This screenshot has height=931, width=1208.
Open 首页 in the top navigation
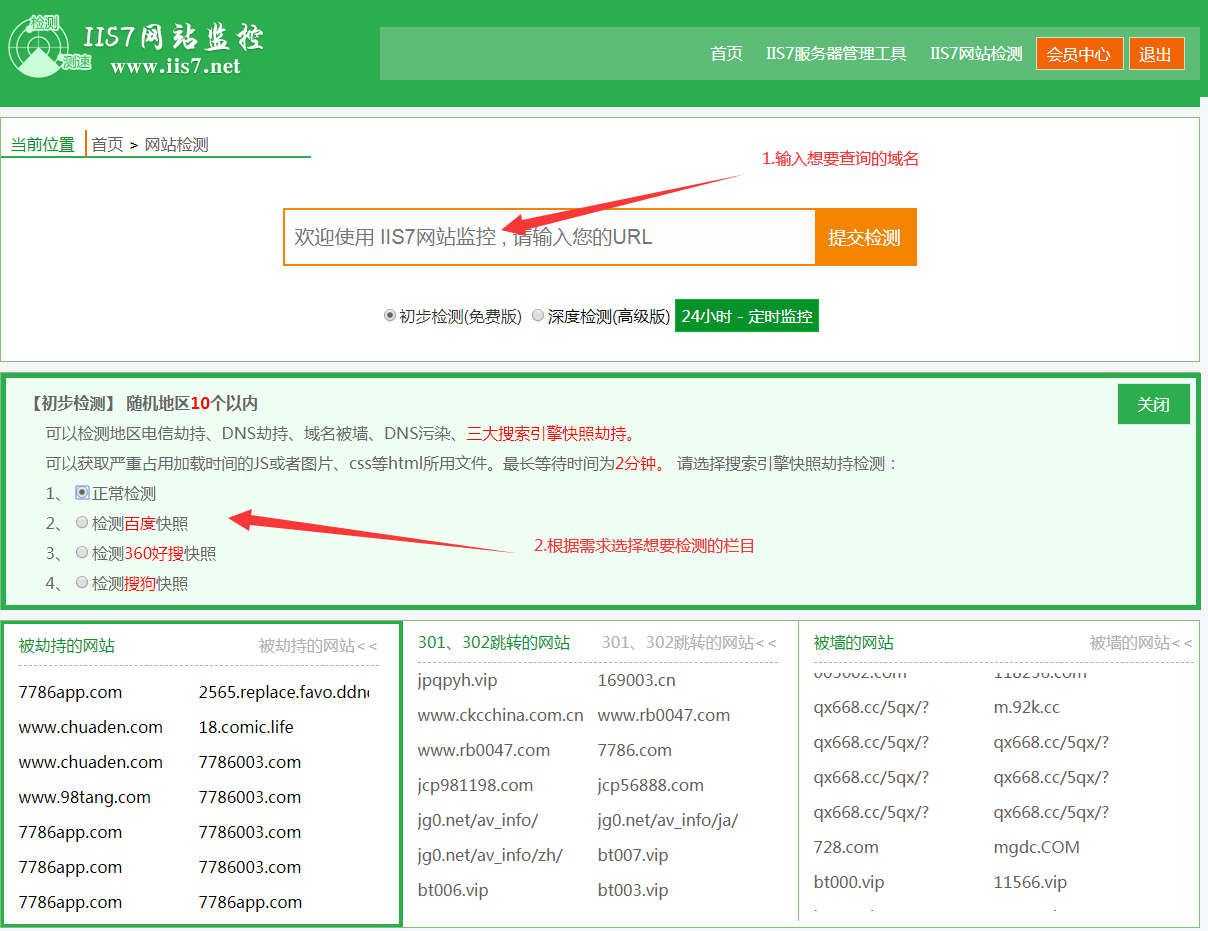click(726, 54)
